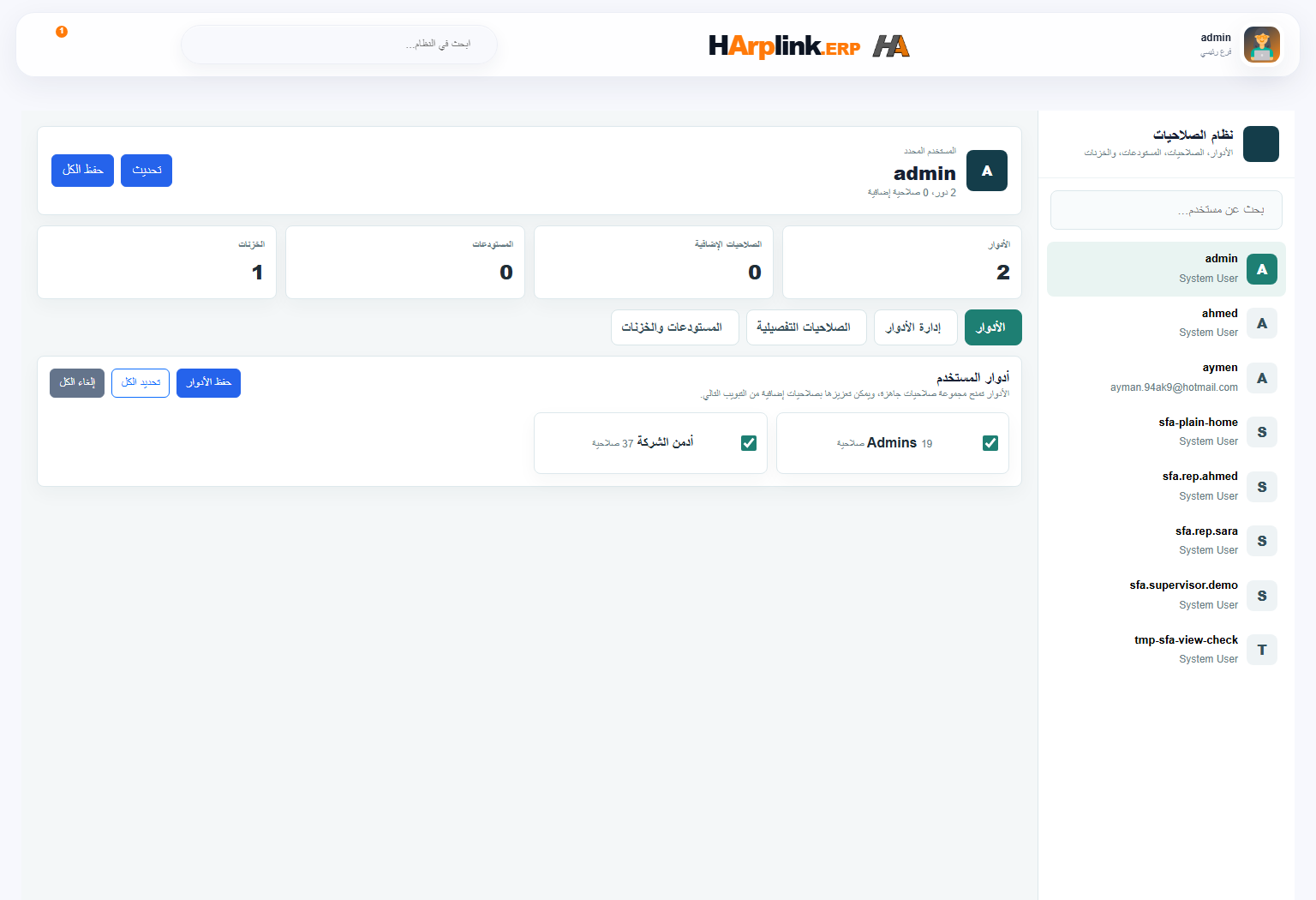Click the A avatar beside ahmed
1316x900 pixels.
1262,323
